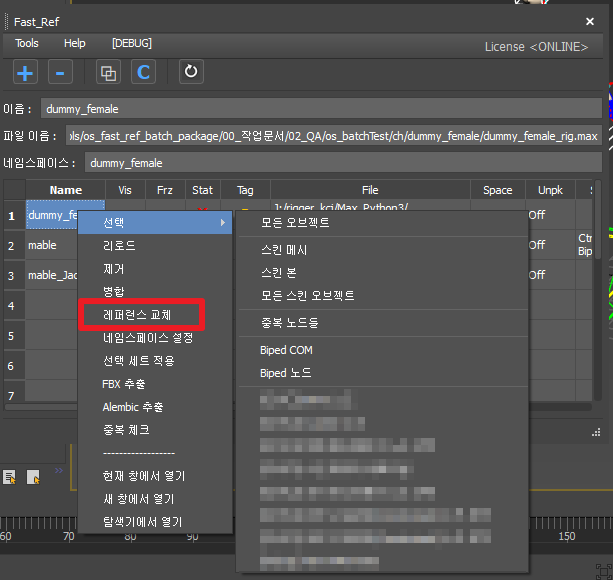613x580 pixels.
Task: Click the Unpk column header
Action: (550, 190)
